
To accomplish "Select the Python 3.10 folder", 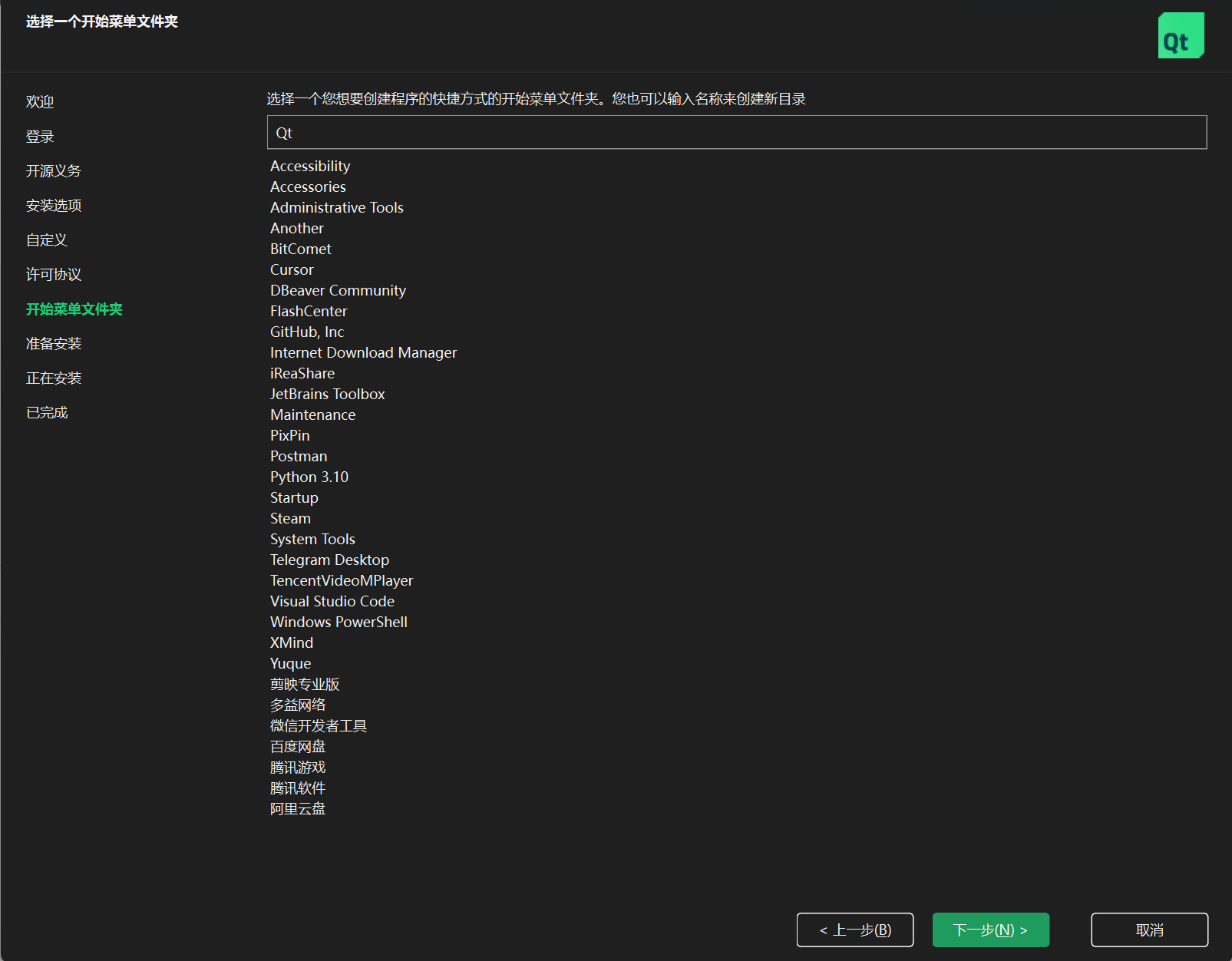I will (x=309, y=477).
